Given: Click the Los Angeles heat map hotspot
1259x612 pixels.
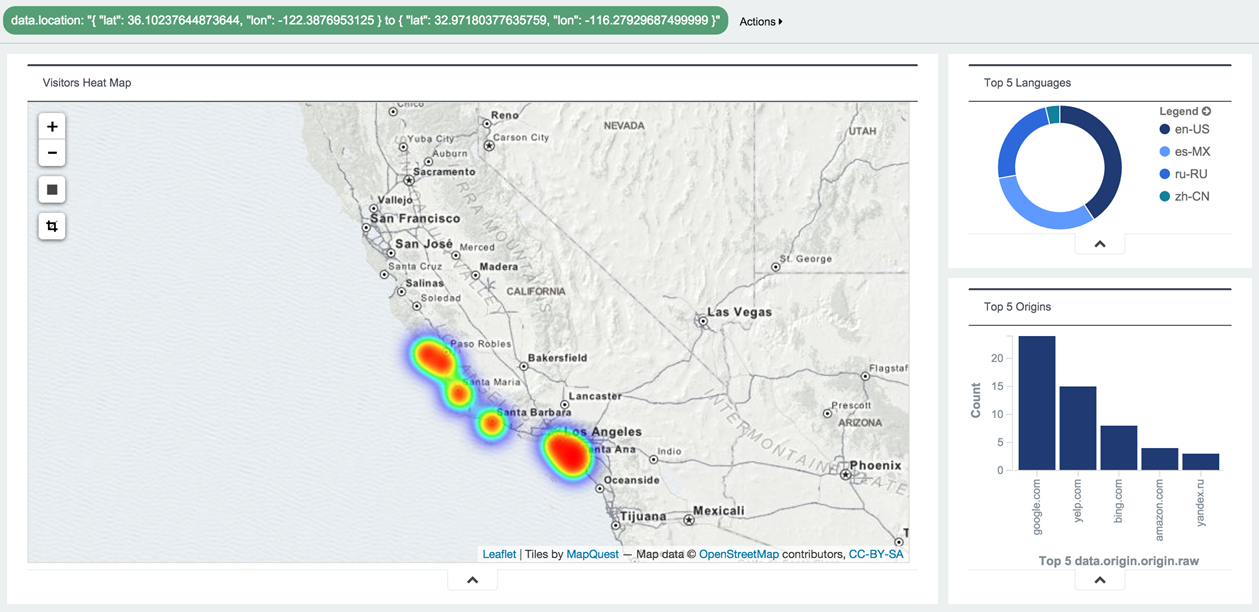Looking at the screenshot, I should coord(567,451).
